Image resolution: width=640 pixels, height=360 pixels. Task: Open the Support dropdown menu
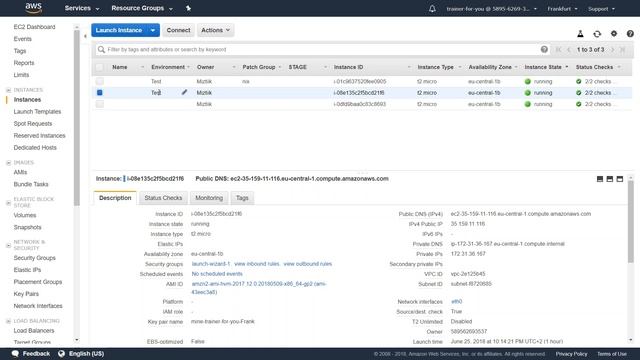pyautogui.click(x=601, y=9)
